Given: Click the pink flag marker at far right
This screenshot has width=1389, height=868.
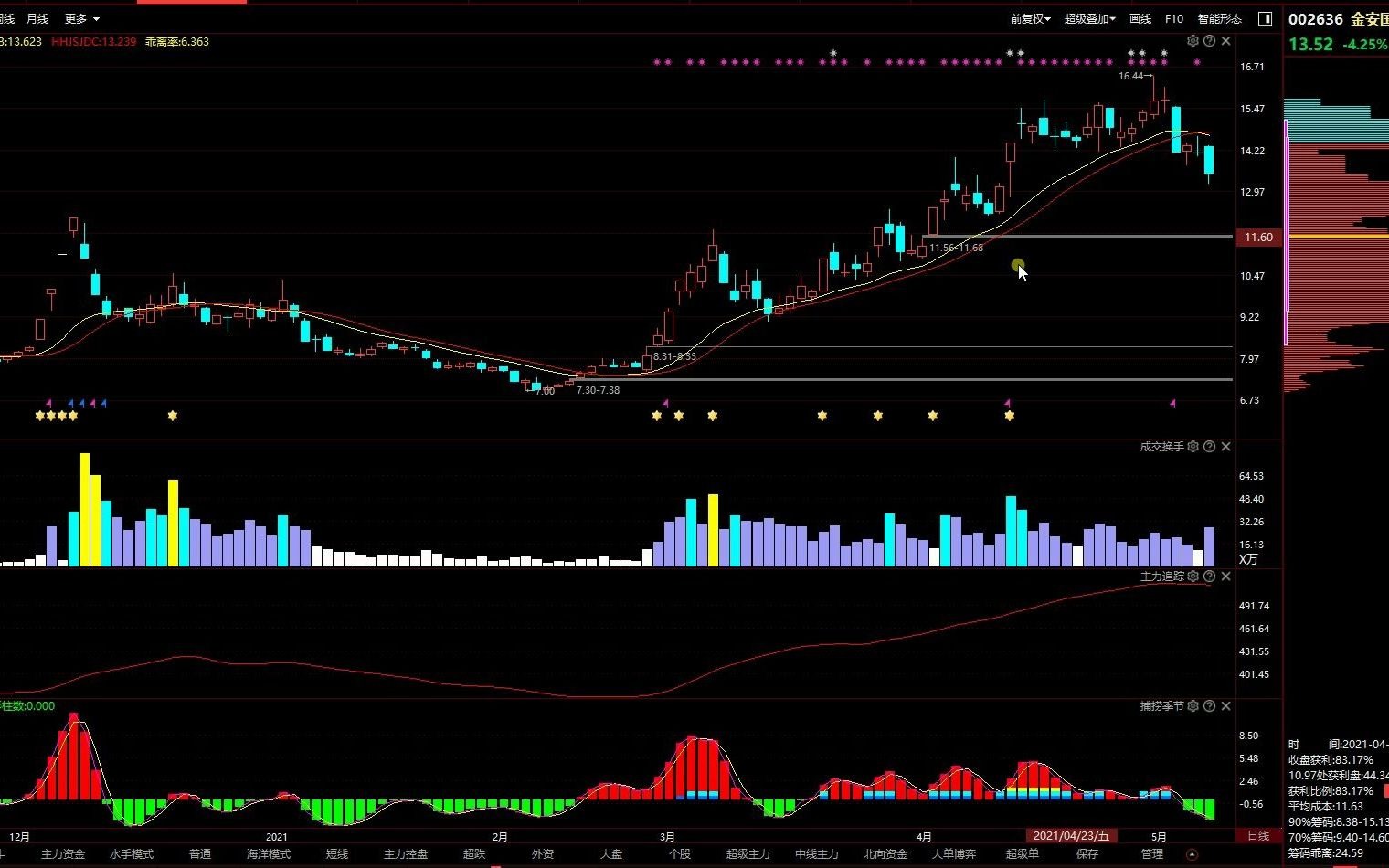Looking at the screenshot, I should (x=1172, y=402).
